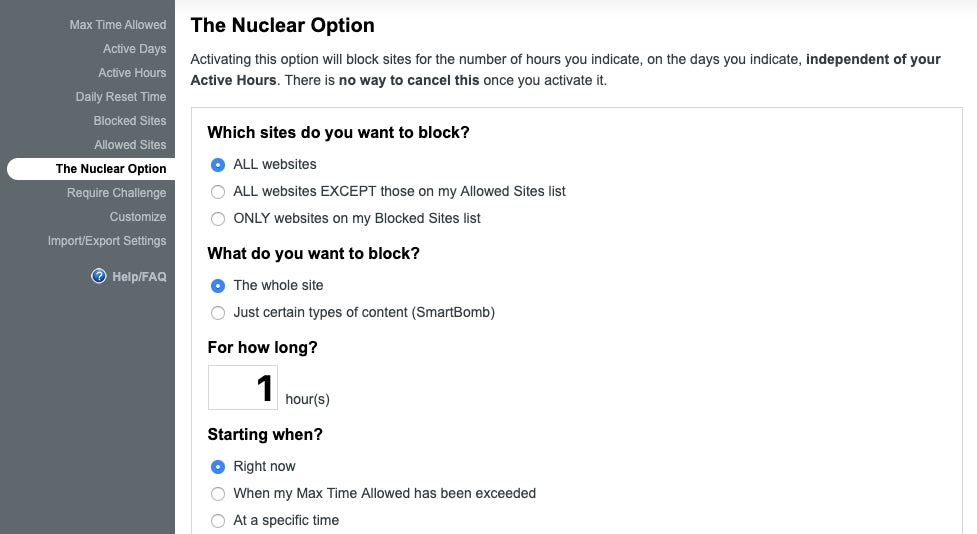Choose When my Max Time Allowed exceeded
This screenshot has width=977, height=534.
point(218,493)
